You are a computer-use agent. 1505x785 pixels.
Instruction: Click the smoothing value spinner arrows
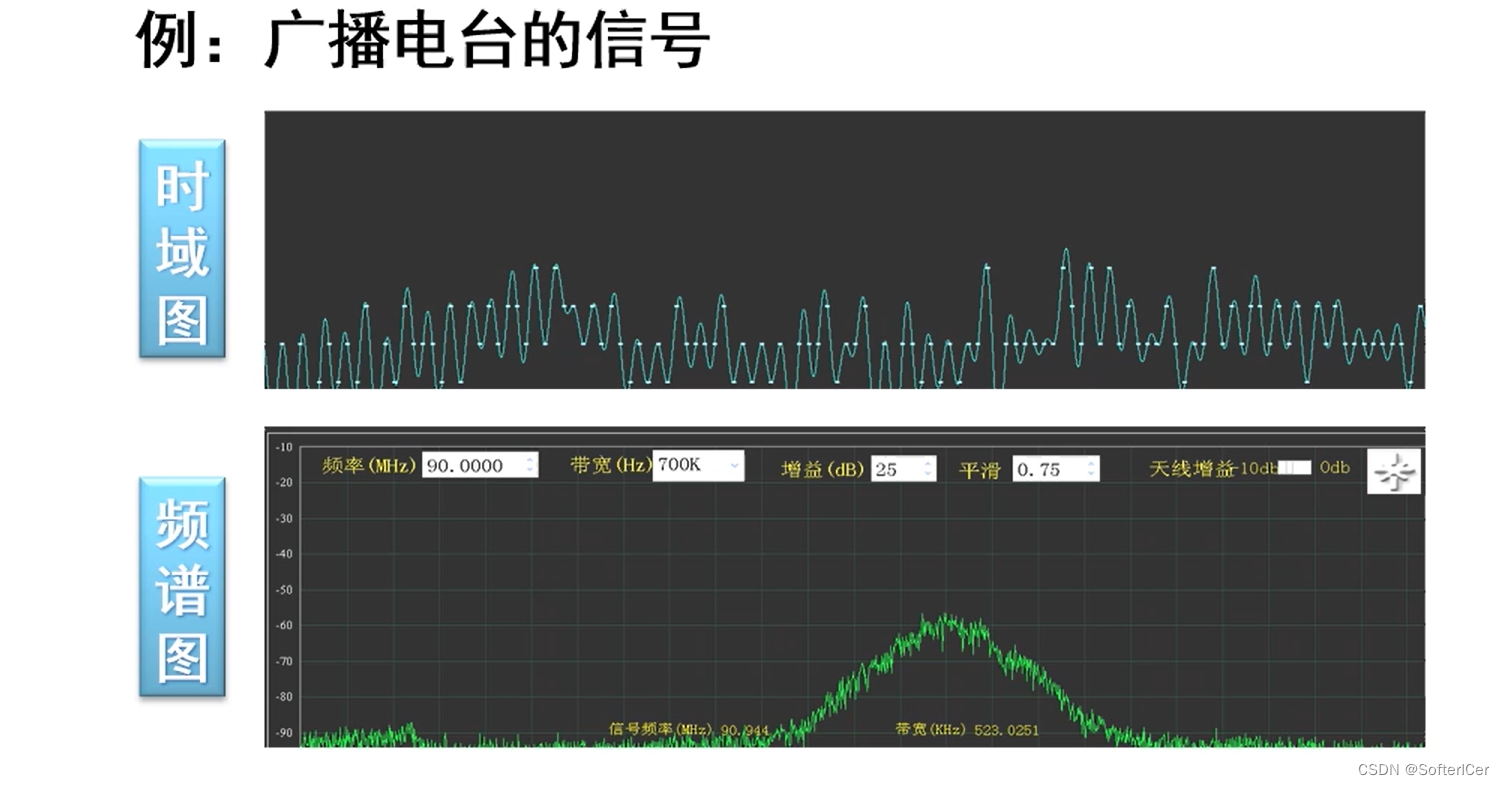click(1090, 468)
